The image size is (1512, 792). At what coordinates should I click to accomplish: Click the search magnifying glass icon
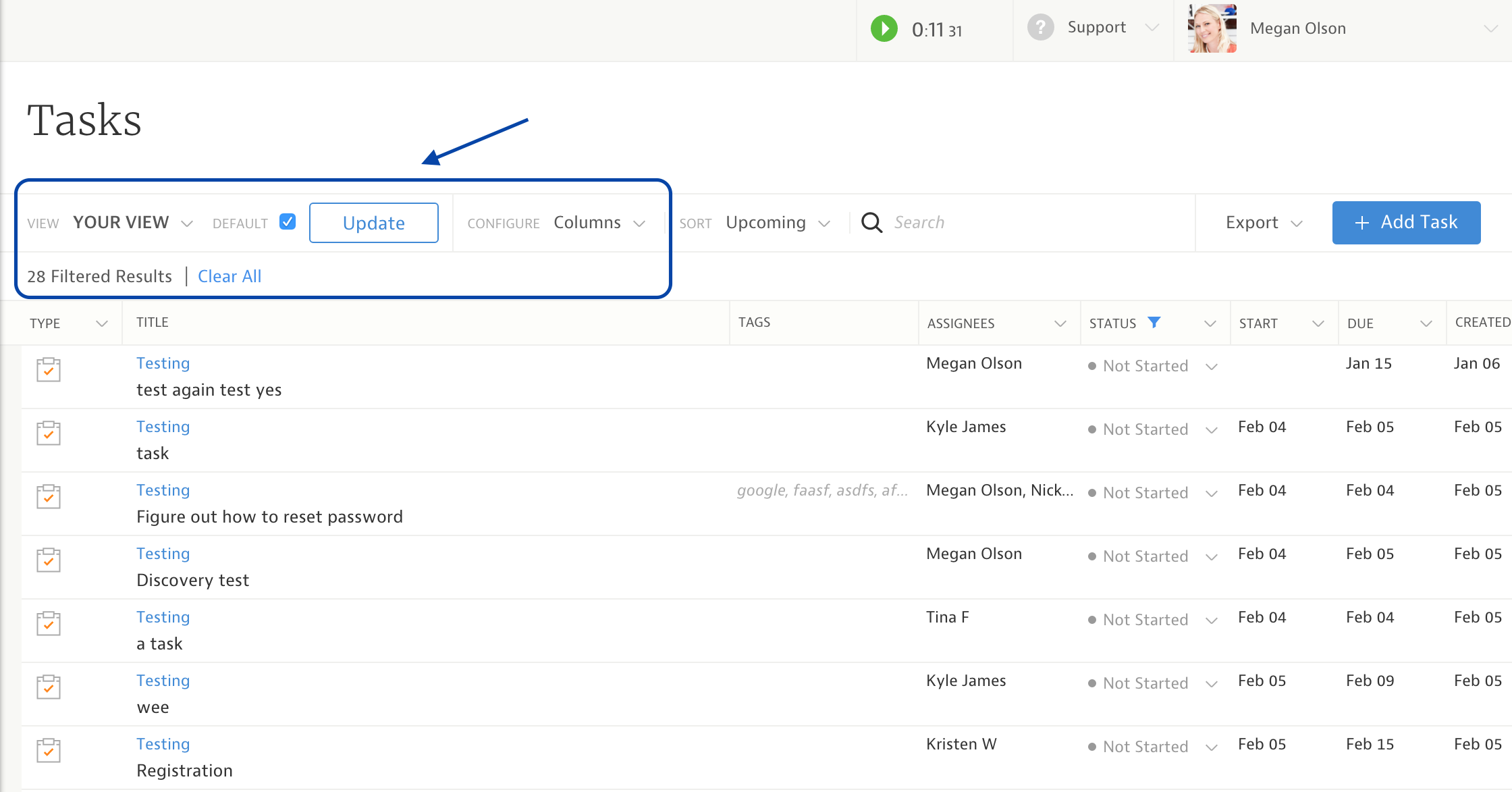[x=871, y=223]
